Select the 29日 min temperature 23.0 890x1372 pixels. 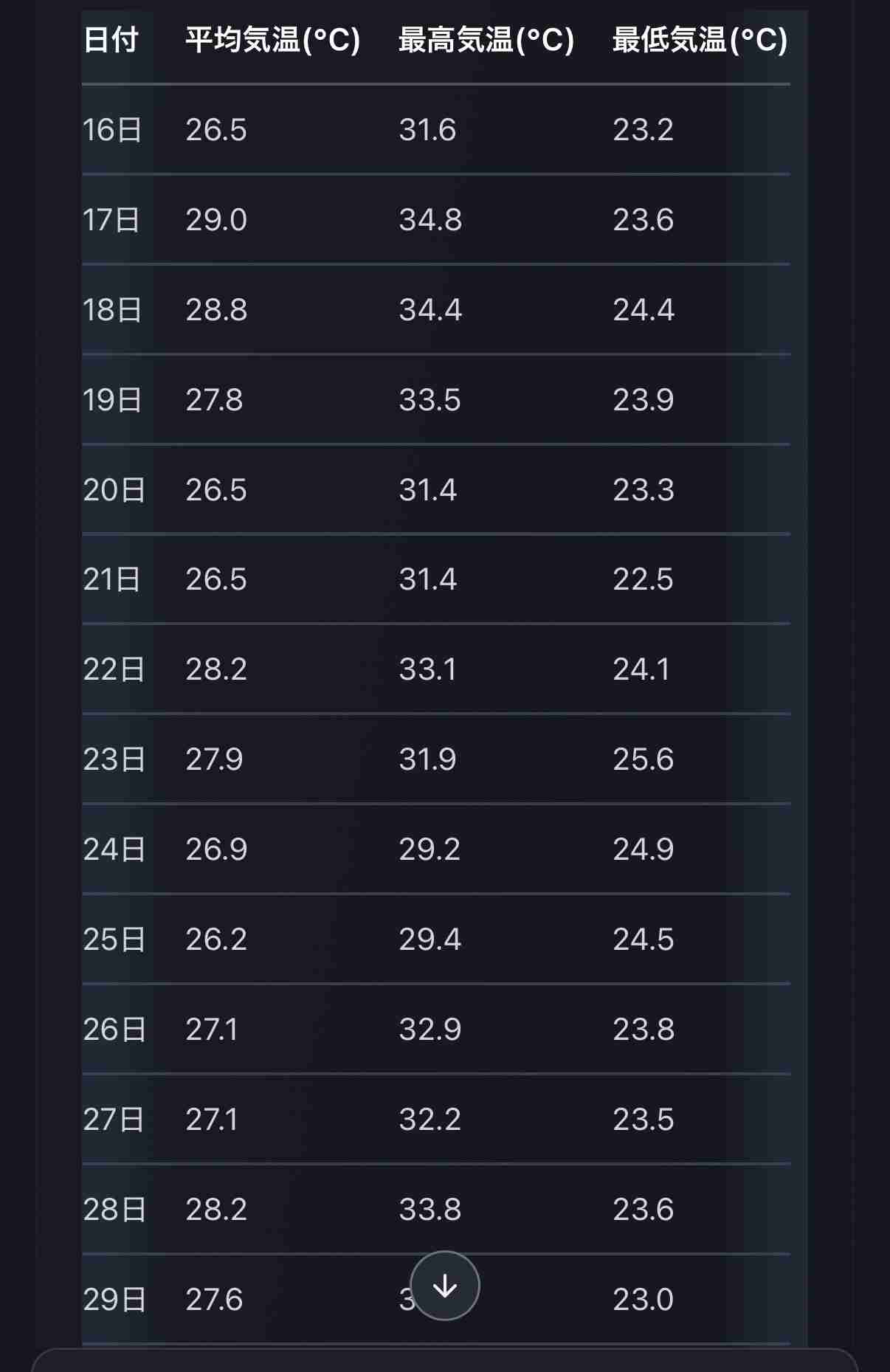click(x=644, y=1300)
